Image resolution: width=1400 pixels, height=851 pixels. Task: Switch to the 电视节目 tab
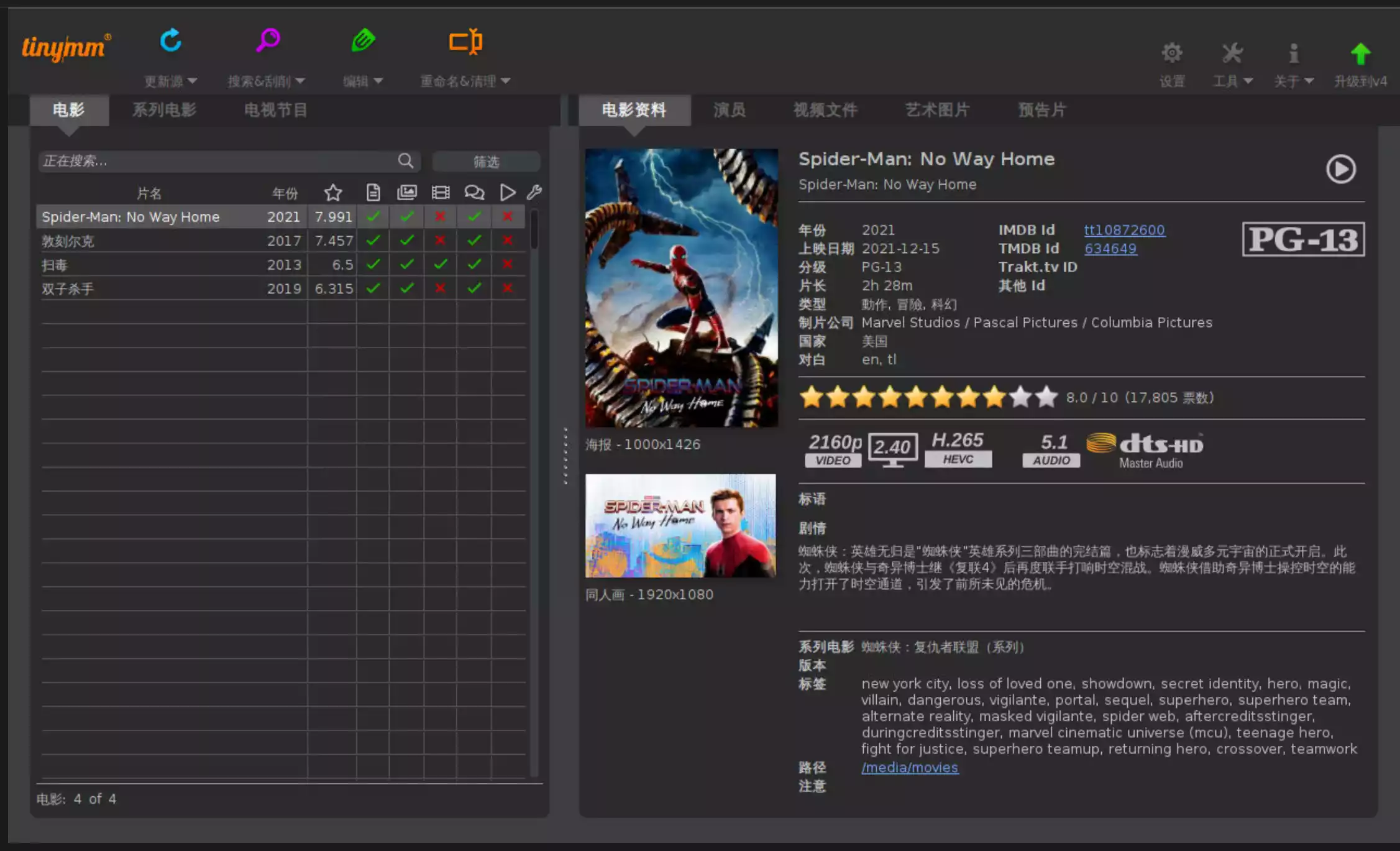[275, 110]
